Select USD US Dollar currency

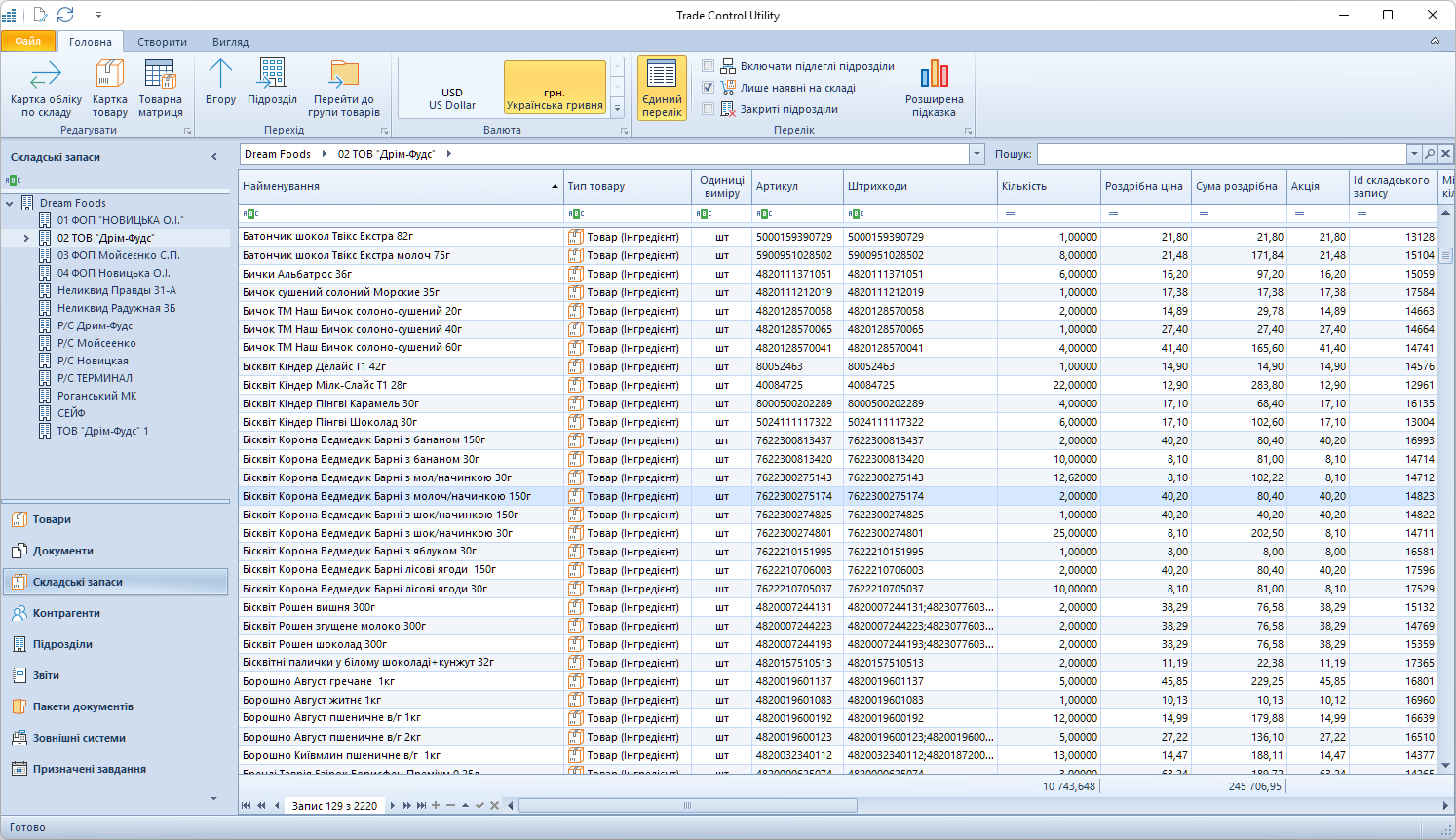(451, 98)
